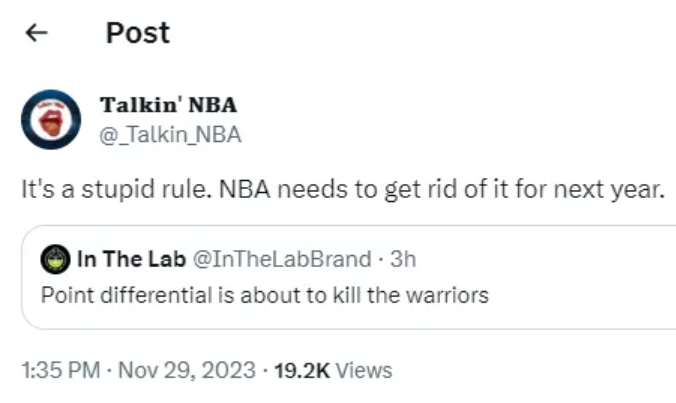
Task: Click the 19.2K view count number
Action: 302,370
